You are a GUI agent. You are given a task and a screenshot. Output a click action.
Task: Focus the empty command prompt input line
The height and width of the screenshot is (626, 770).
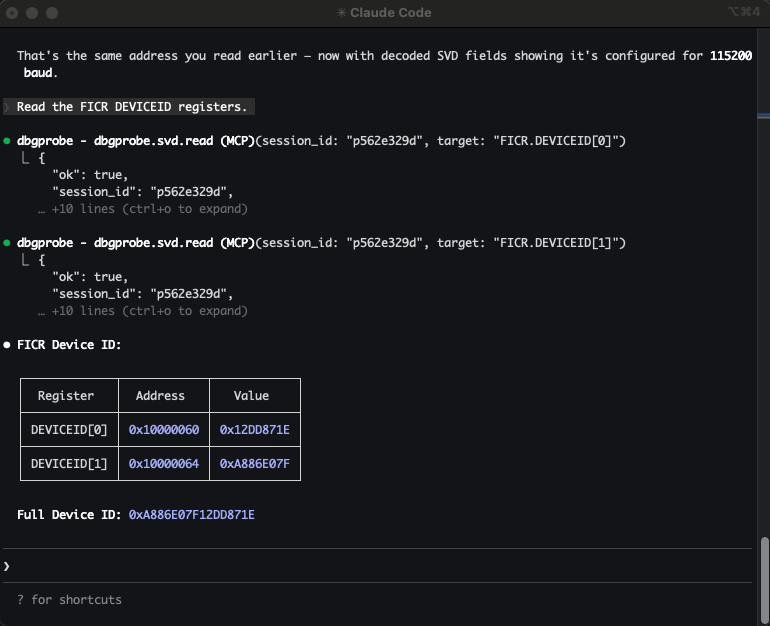(380, 566)
